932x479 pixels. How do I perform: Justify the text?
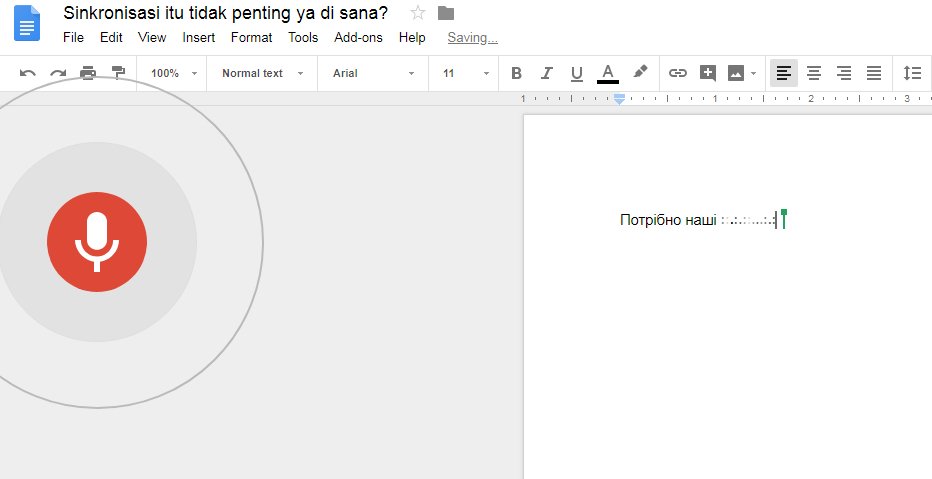pyautogui.click(x=874, y=73)
